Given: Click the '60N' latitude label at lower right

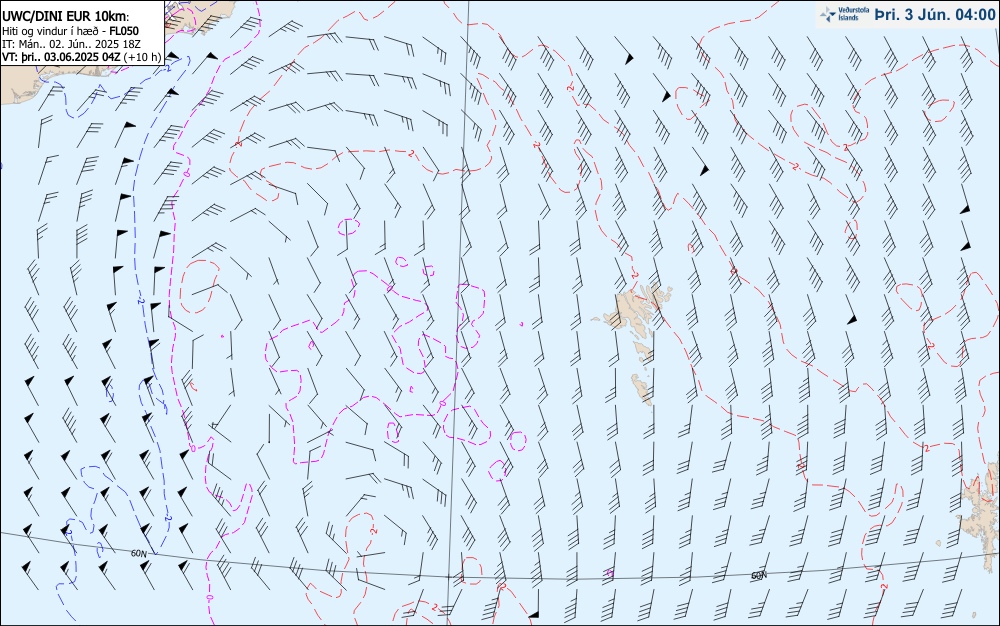Looking at the screenshot, I should (x=758, y=576).
